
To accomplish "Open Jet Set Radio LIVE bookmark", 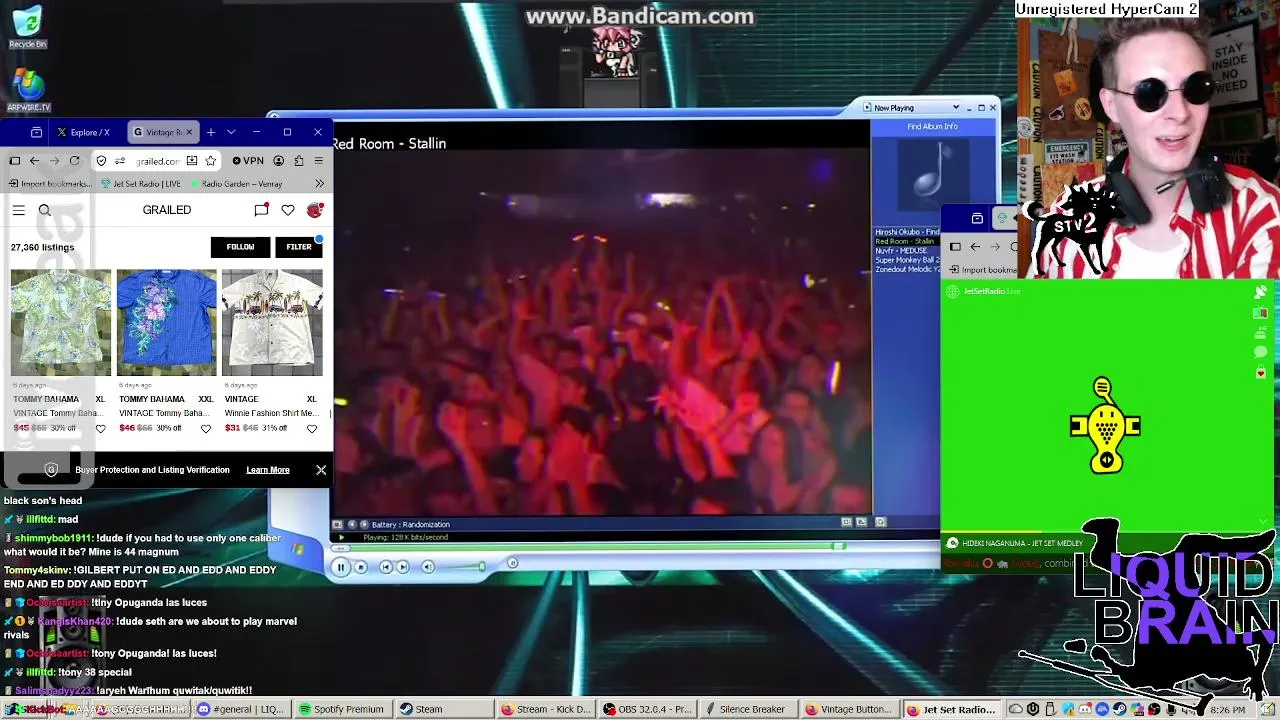I will tap(141, 184).
